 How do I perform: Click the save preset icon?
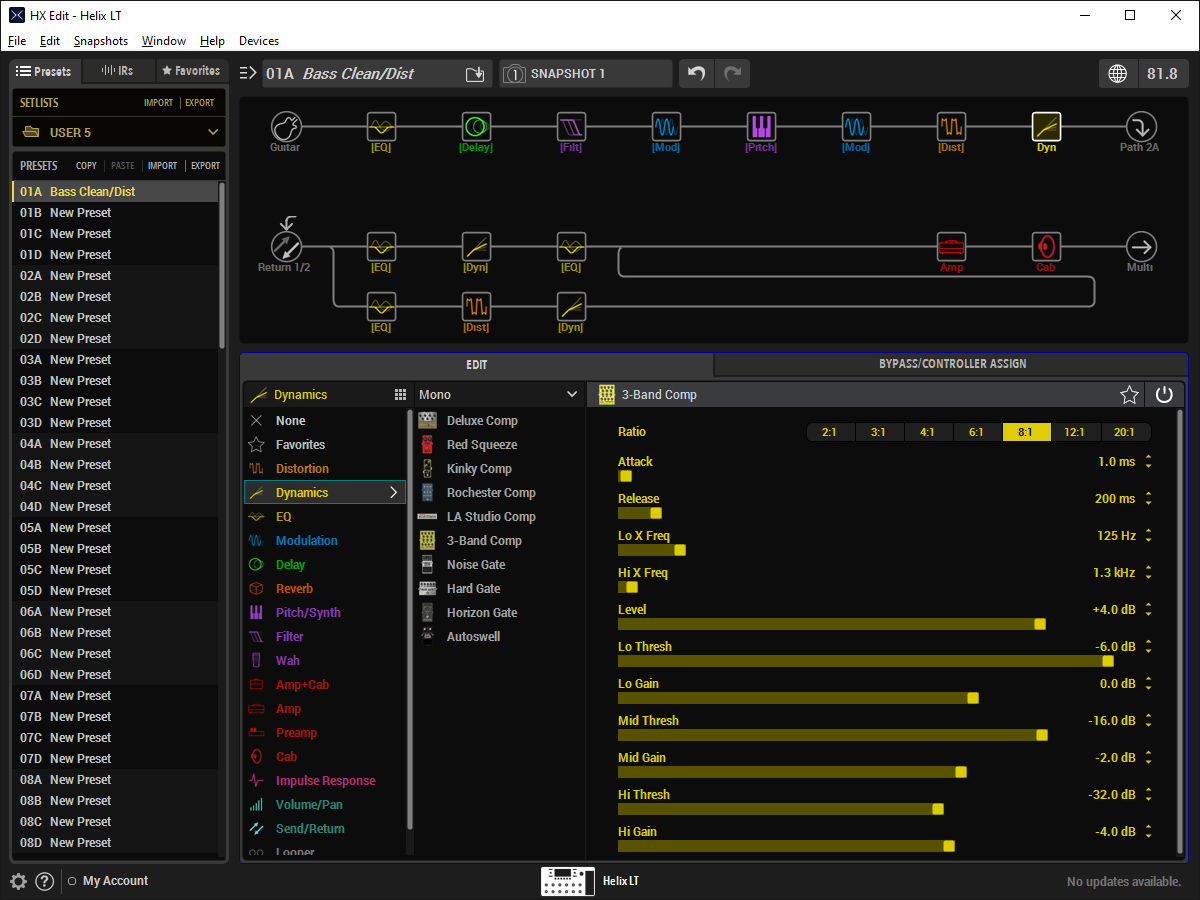(475, 74)
